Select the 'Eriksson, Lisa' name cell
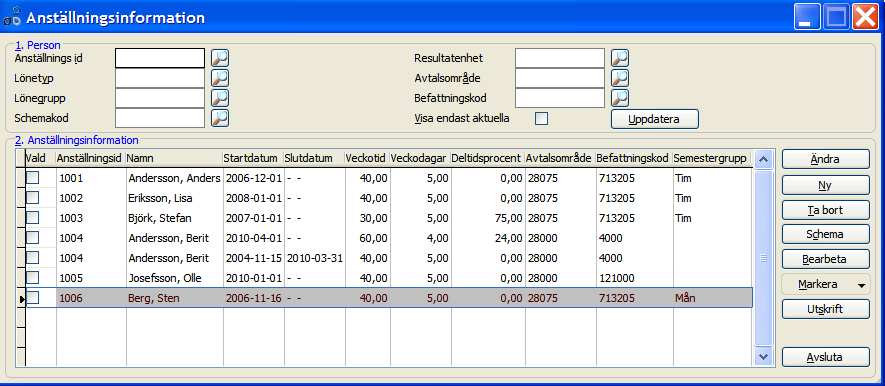 coord(174,198)
